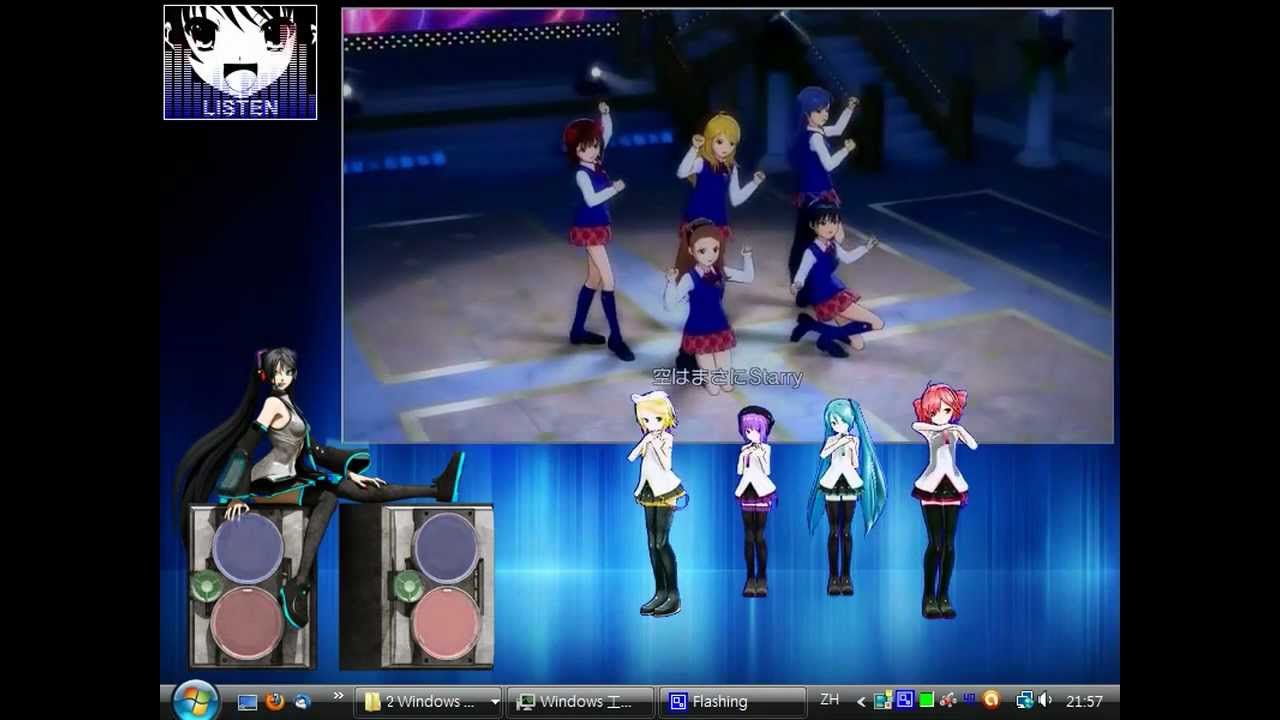The height and width of the screenshot is (720, 1280).
Task: Click the teal-haired Miku dancing character
Action: 842,497
